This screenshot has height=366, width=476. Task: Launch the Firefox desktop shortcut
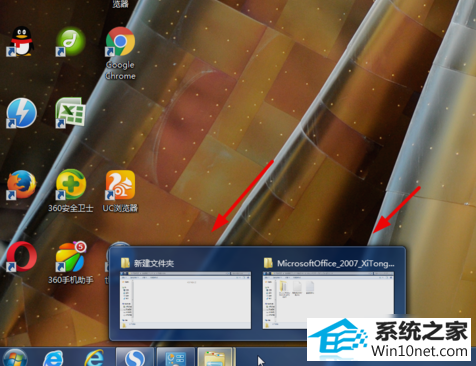pos(21,185)
